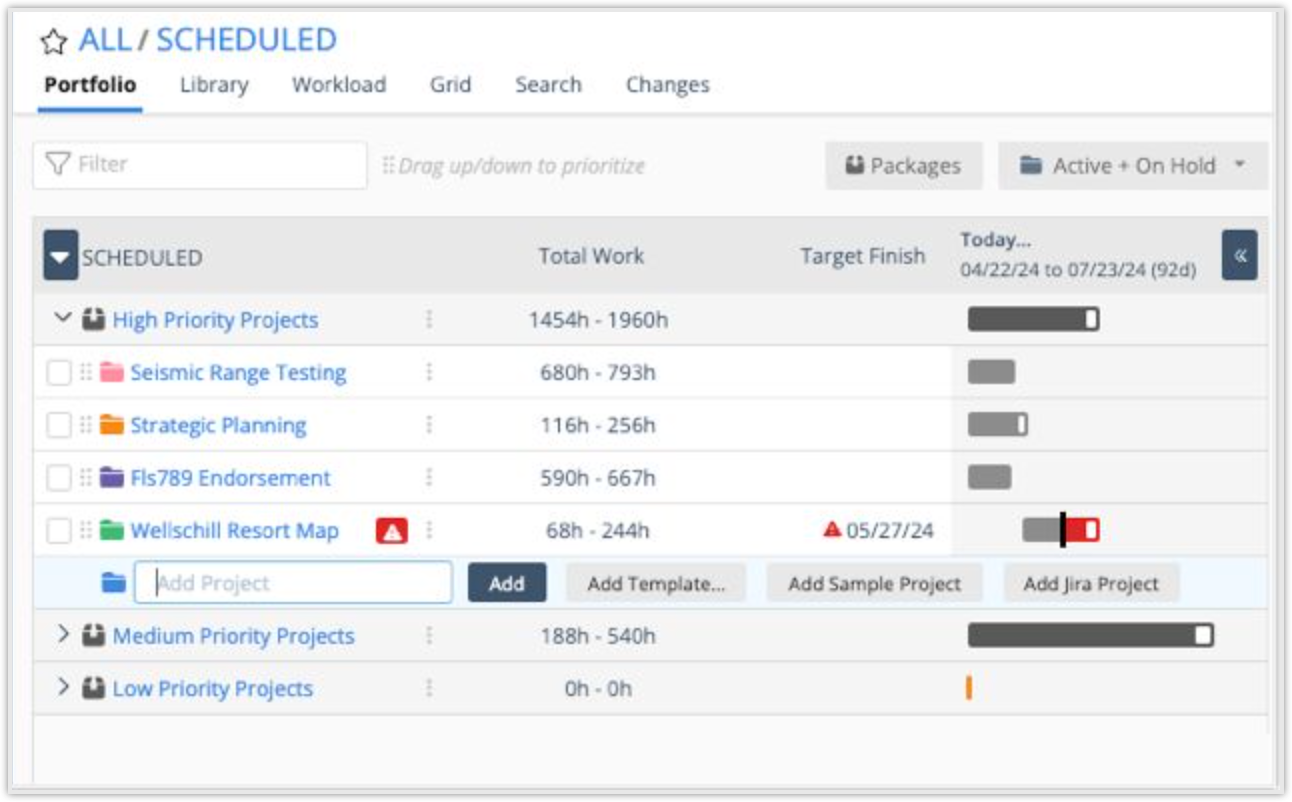Click the purple folder icon for Fls789 Endorsement
This screenshot has width=1292, height=802.
112,478
